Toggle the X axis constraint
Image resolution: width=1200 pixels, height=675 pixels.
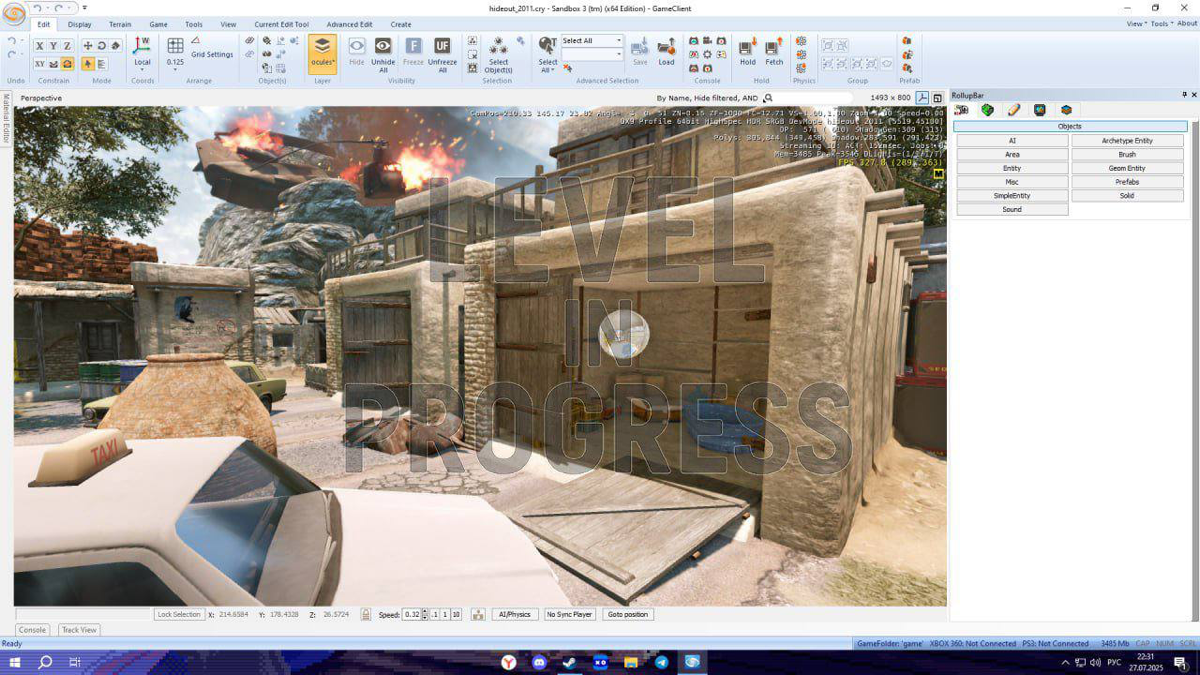point(39,46)
